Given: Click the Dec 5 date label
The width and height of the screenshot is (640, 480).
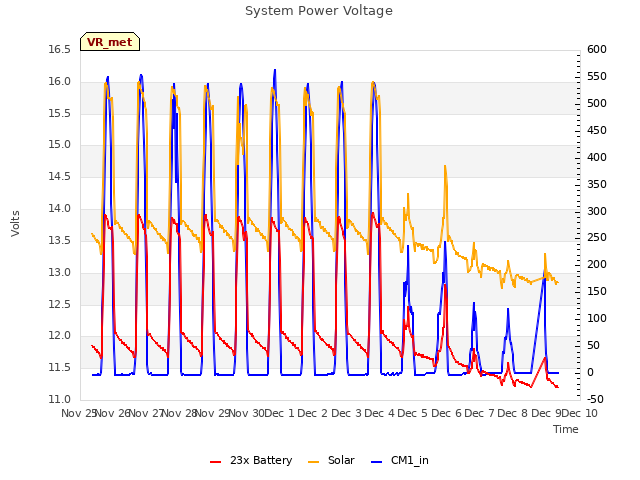Looking at the screenshot, I should [x=413, y=414].
